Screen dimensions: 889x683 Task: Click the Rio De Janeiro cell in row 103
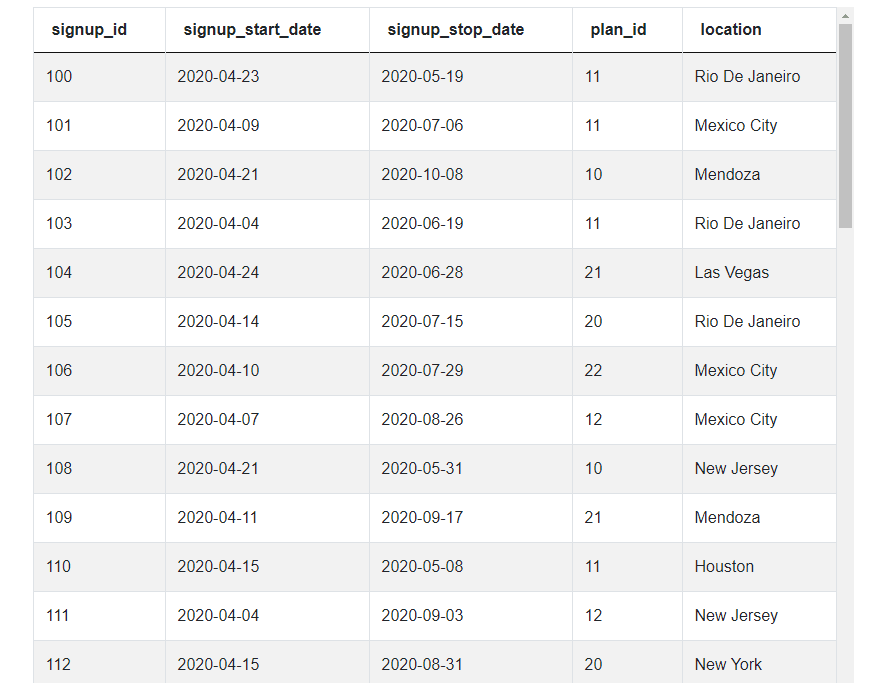(746, 223)
